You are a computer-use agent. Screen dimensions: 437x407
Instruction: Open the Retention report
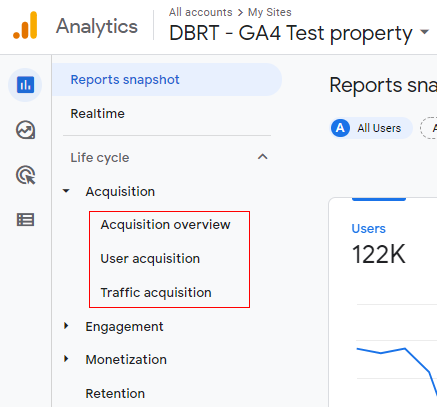tap(115, 393)
